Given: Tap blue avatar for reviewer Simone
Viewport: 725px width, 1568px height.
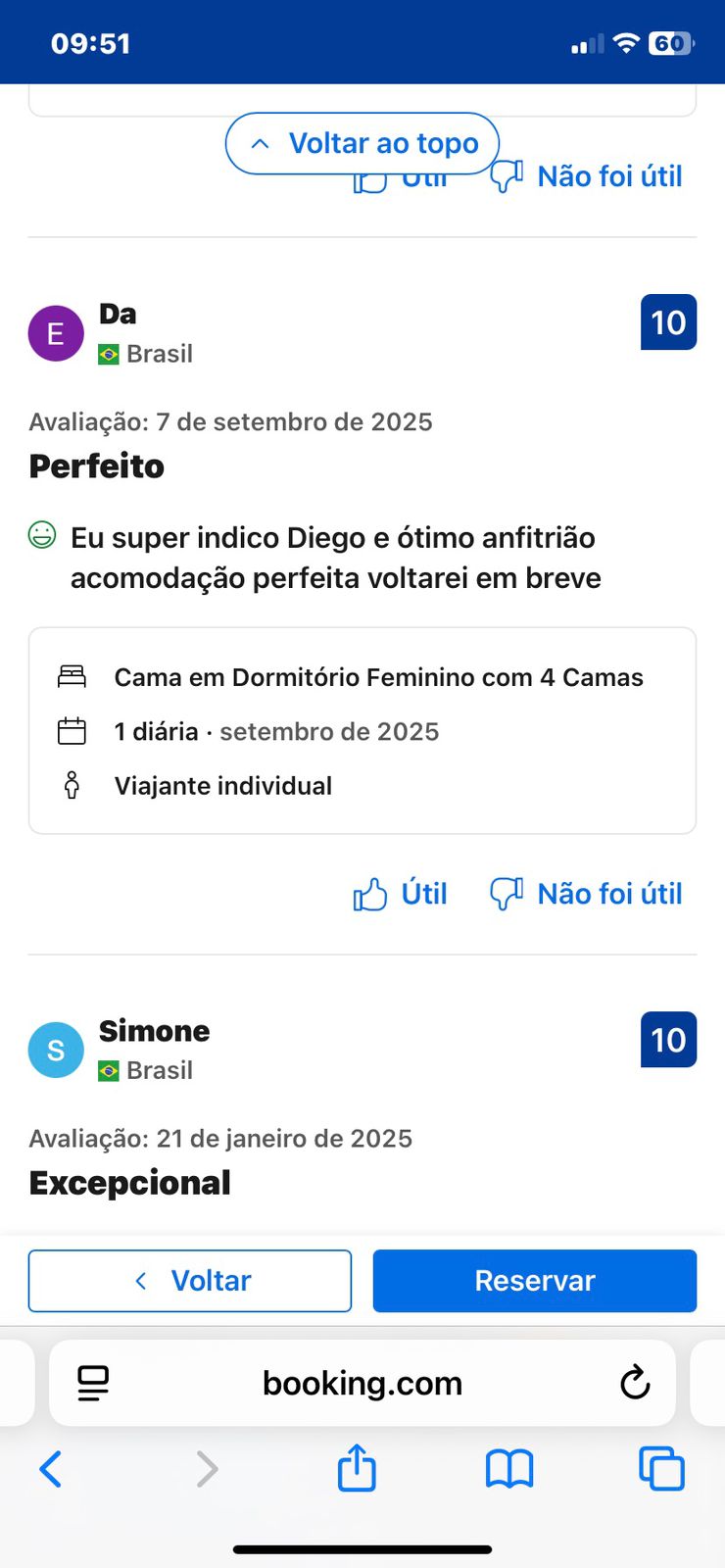Looking at the screenshot, I should [56, 1050].
